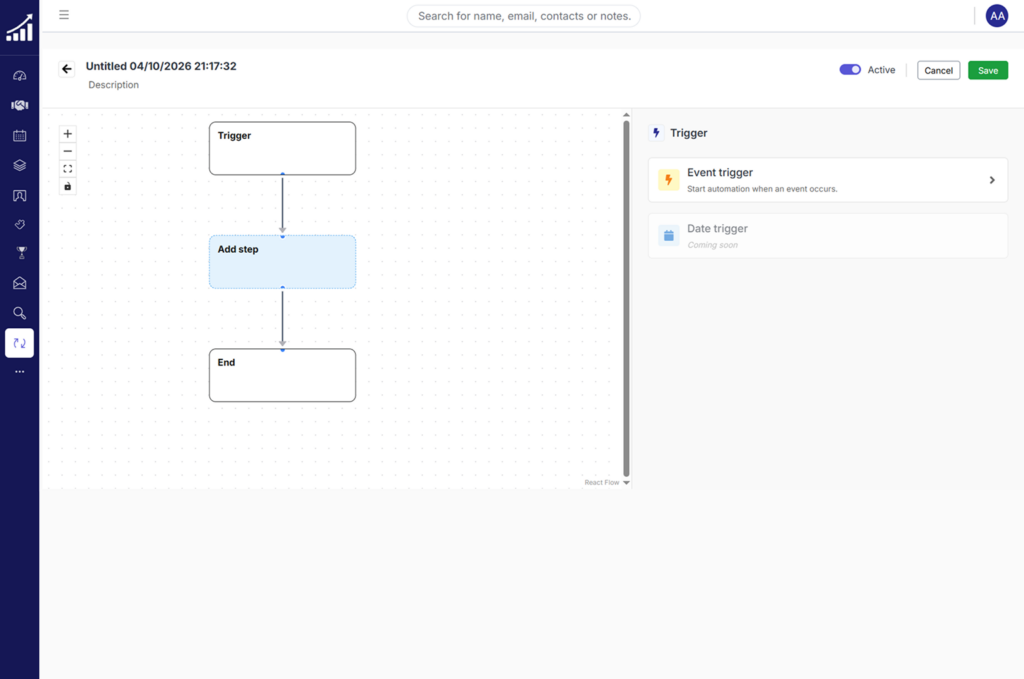Select the Trigger node in the flow
Viewport: 1024px width, 679px height.
point(282,148)
